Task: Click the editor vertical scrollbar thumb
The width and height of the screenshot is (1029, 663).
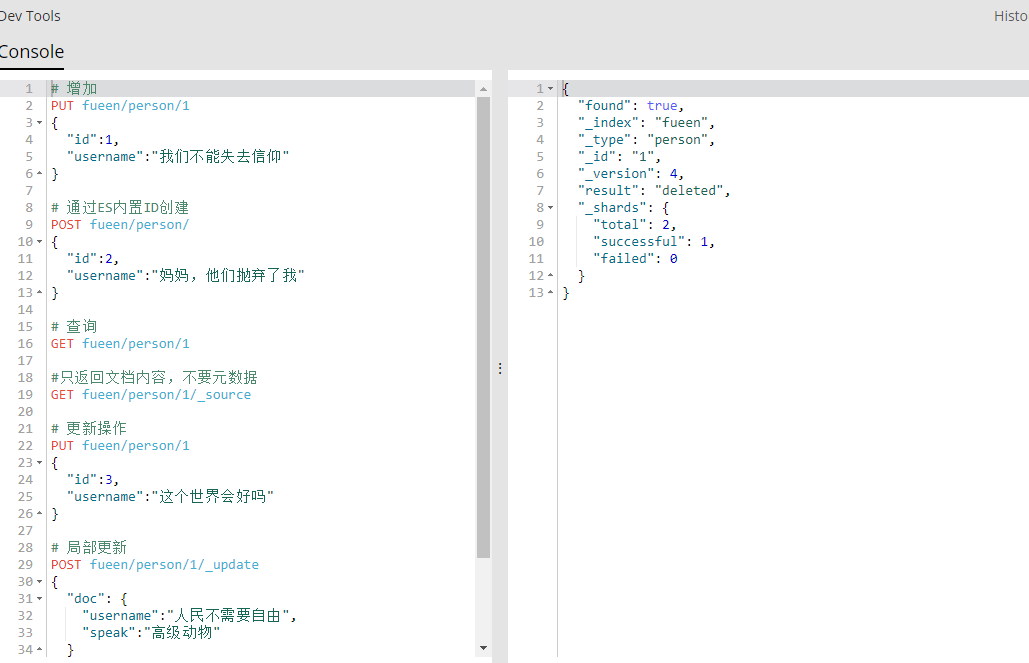Action: (484, 327)
